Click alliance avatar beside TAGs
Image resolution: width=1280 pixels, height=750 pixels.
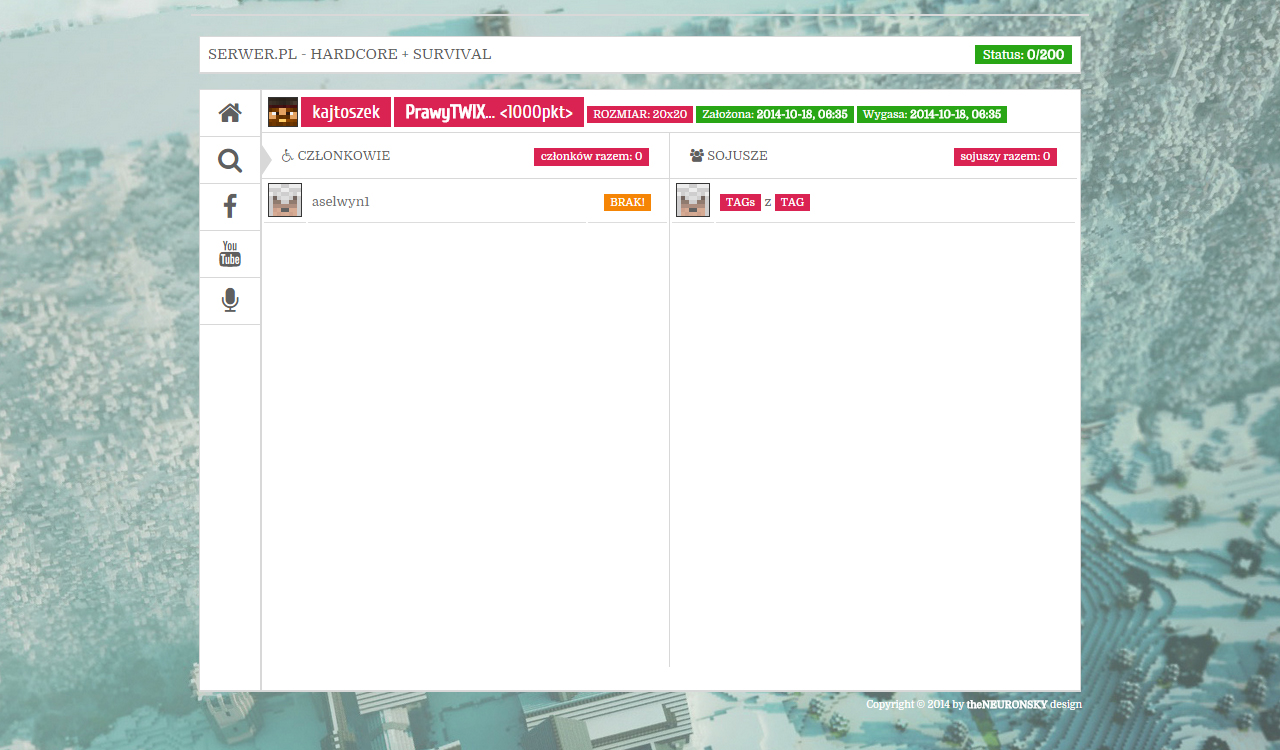(693, 200)
